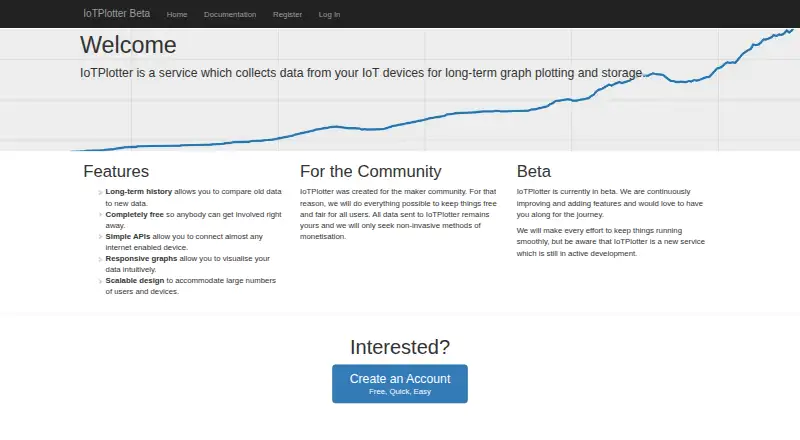
Task: Click the Completely free feature text
Action: point(193,219)
